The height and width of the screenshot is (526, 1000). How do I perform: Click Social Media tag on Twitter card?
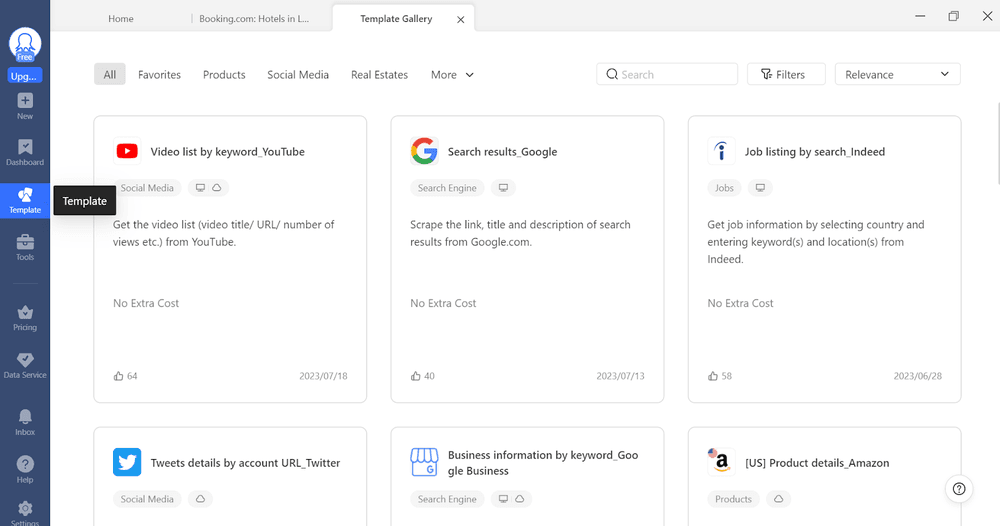coord(147,499)
